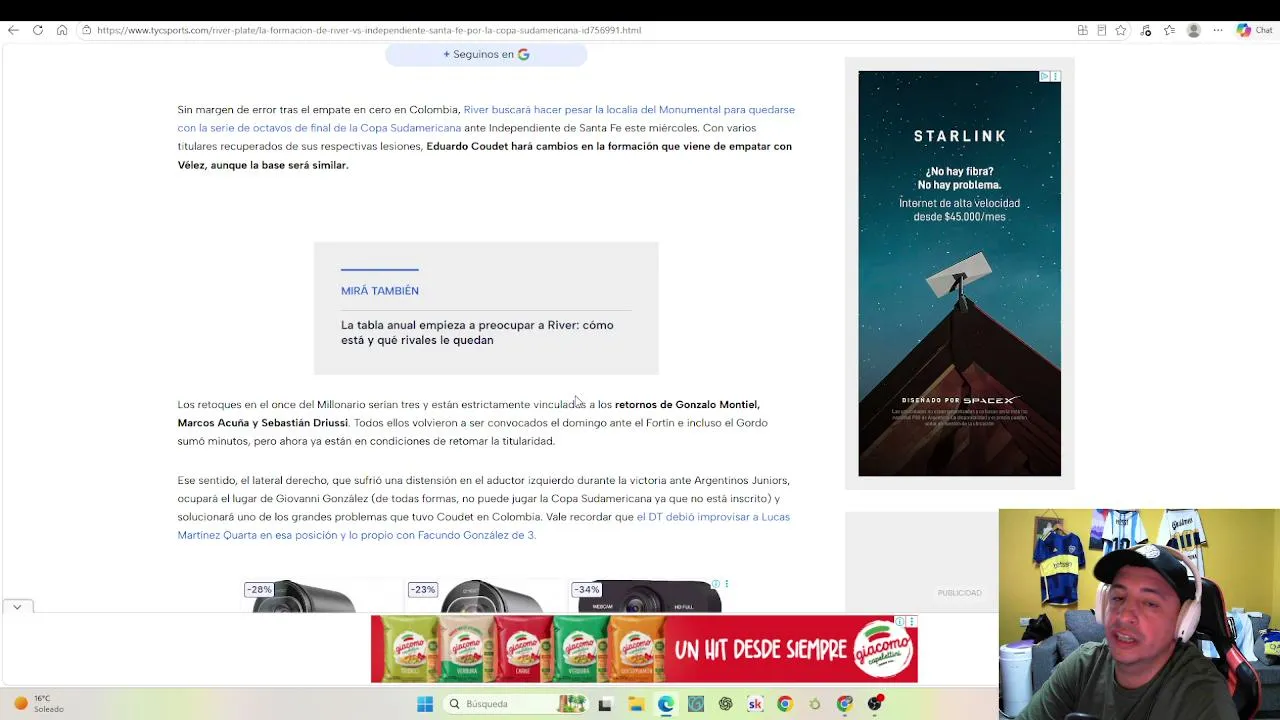Image resolution: width=1280 pixels, height=720 pixels.
Task: Open options menu on Starlink ad
Action: tap(1055, 76)
